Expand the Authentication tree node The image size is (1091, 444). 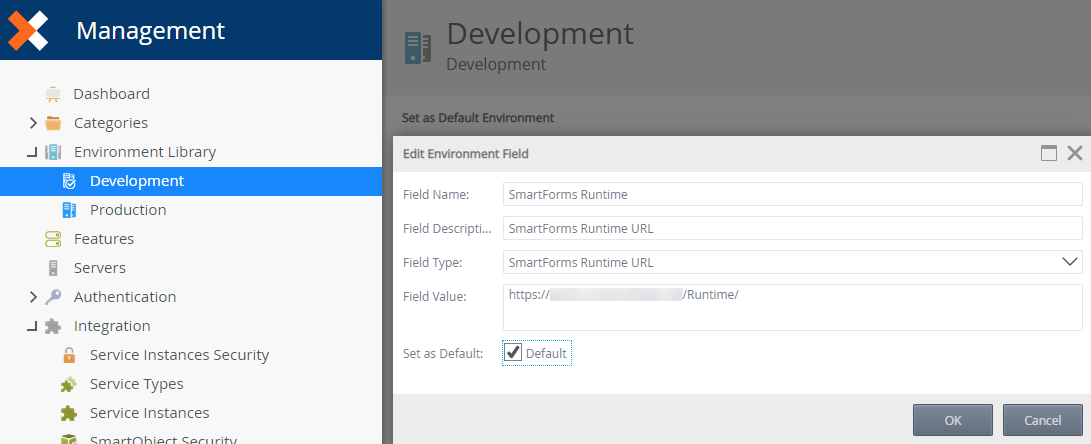click(x=33, y=297)
